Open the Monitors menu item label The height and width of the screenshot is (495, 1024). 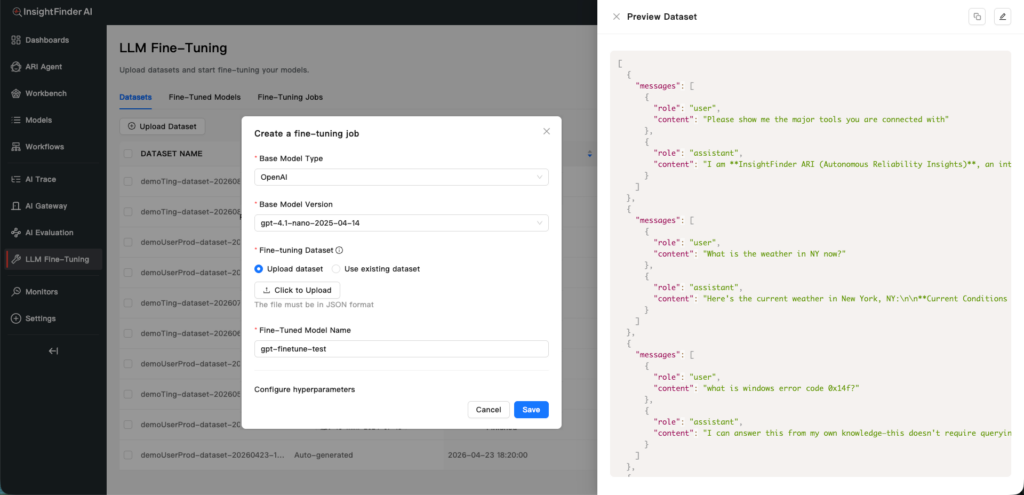[x=42, y=291]
